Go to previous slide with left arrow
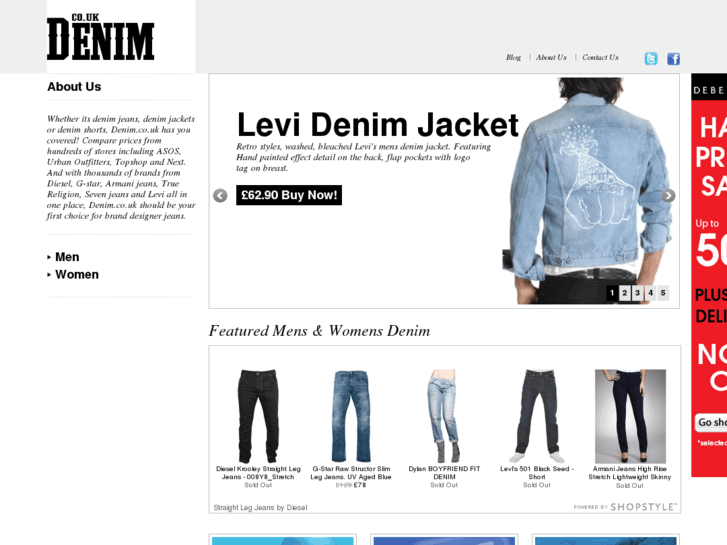Screen dimensions: 727x545 [220, 196]
